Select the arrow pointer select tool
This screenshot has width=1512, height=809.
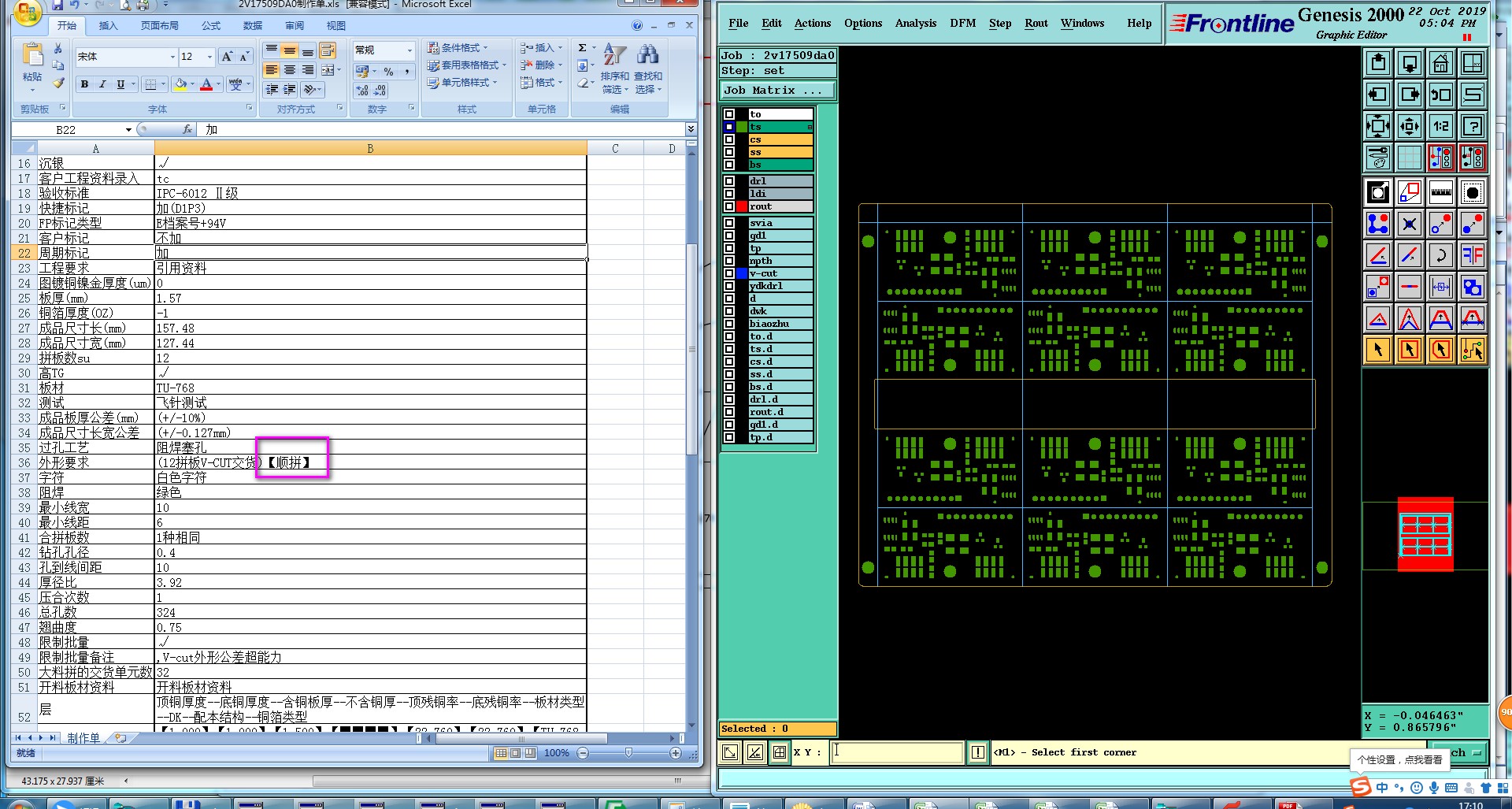[x=1378, y=350]
